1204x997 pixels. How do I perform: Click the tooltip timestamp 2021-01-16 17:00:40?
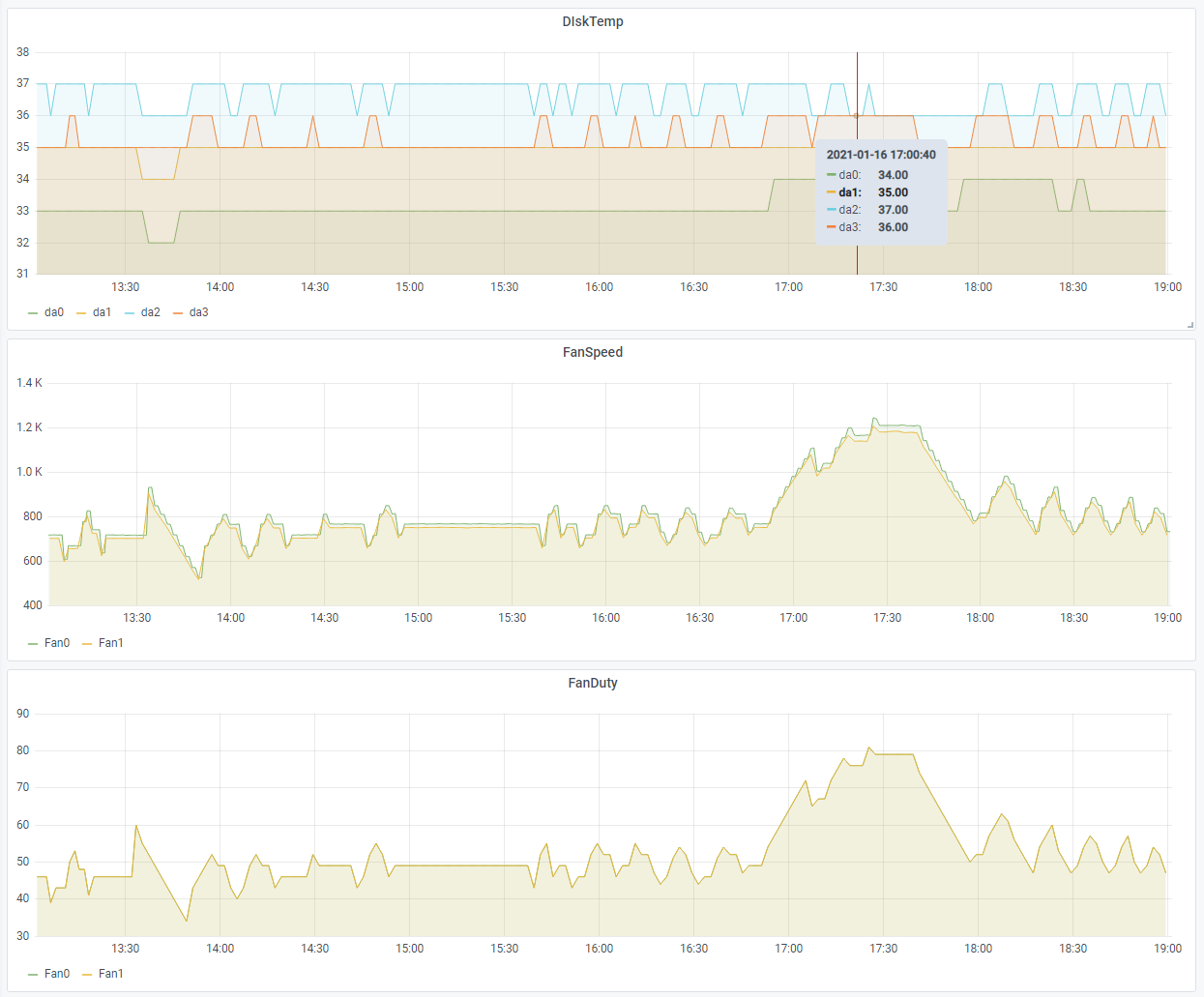pos(881,155)
